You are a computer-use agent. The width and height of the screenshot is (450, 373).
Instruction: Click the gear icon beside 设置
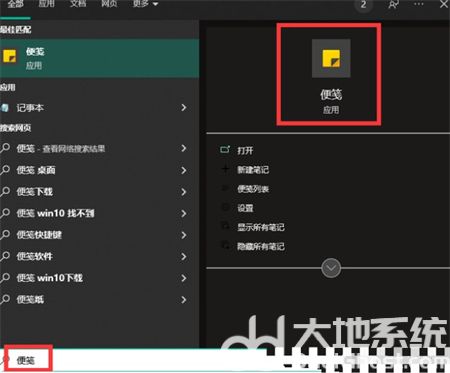pos(225,207)
